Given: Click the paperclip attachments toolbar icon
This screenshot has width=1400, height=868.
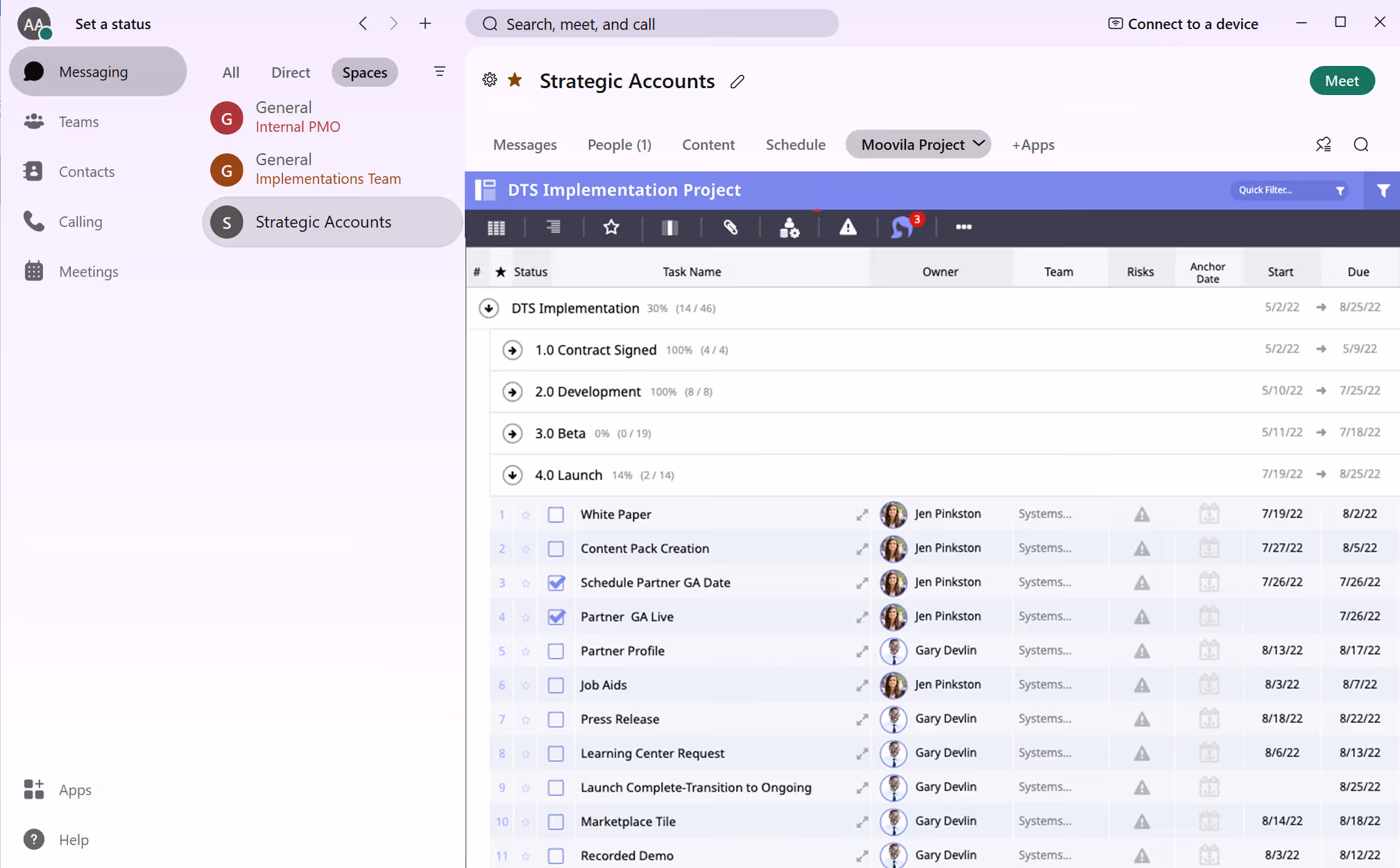Looking at the screenshot, I should pyautogui.click(x=731, y=227).
